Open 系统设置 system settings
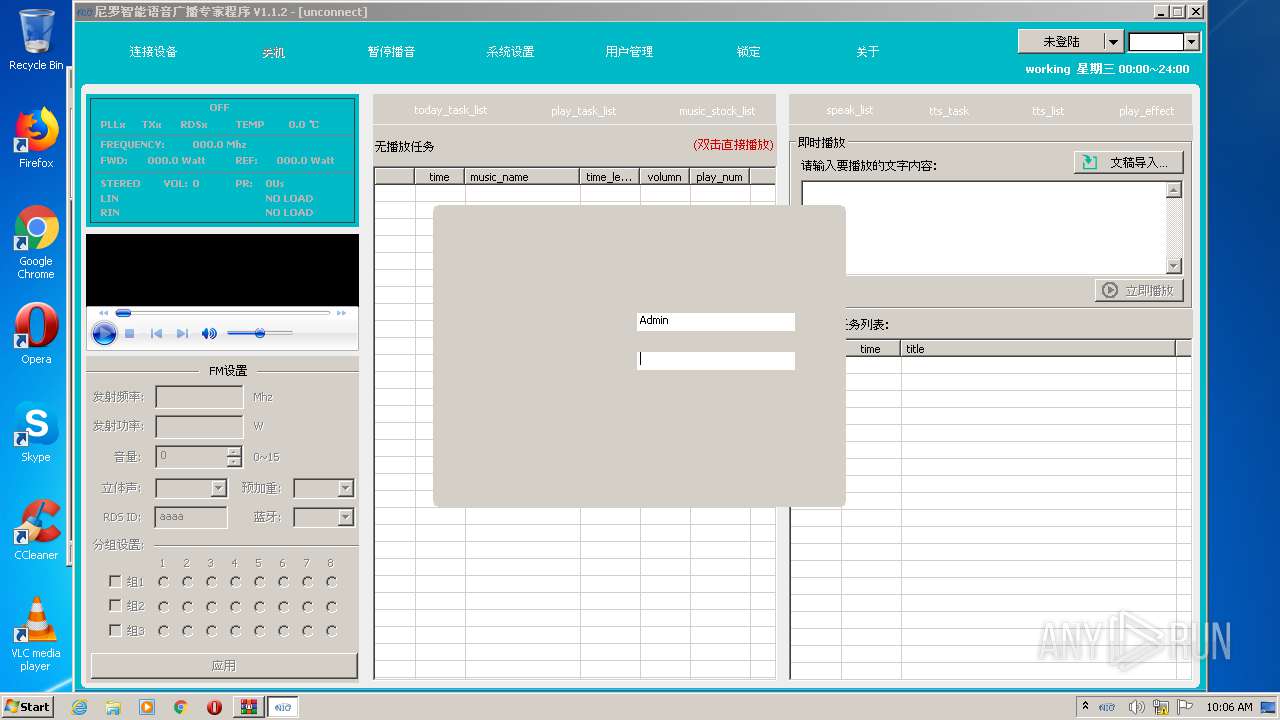 pyautogui.click(x=510, y=52)
